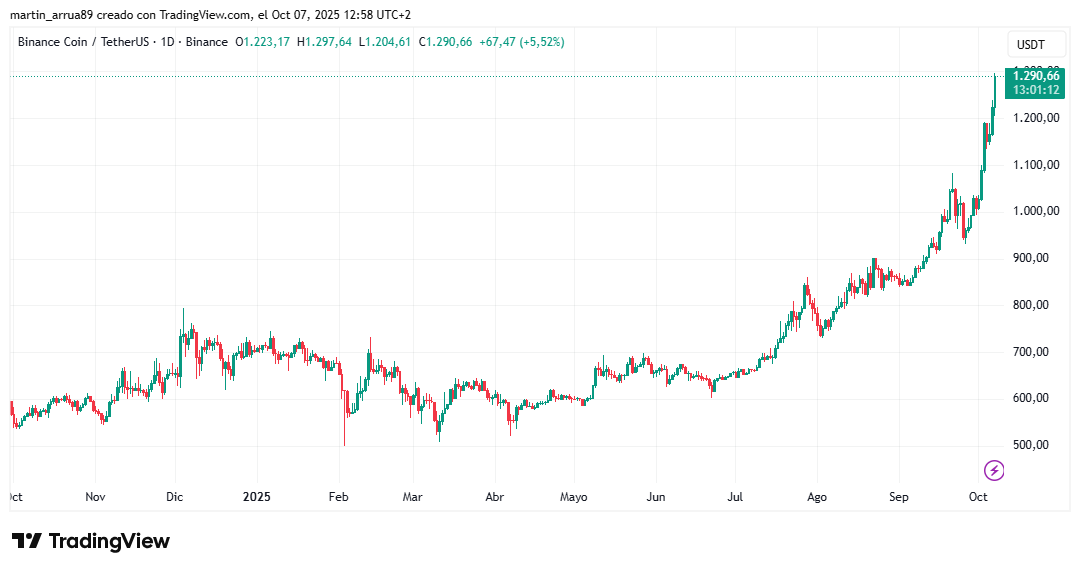
Task: Click the low value L1.204,61
Action: point(387,42)
